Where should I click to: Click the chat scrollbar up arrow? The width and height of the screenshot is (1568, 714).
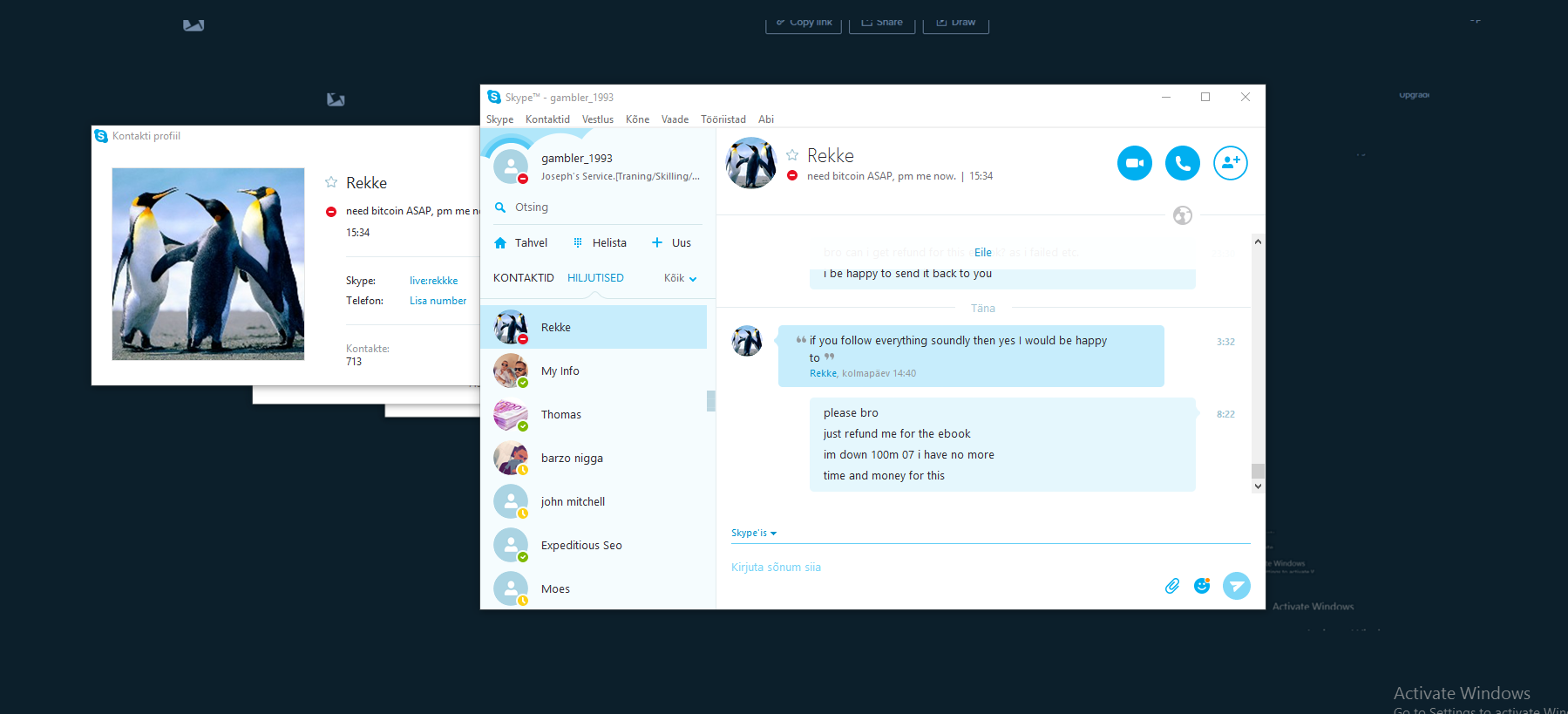click(1258, 241)
